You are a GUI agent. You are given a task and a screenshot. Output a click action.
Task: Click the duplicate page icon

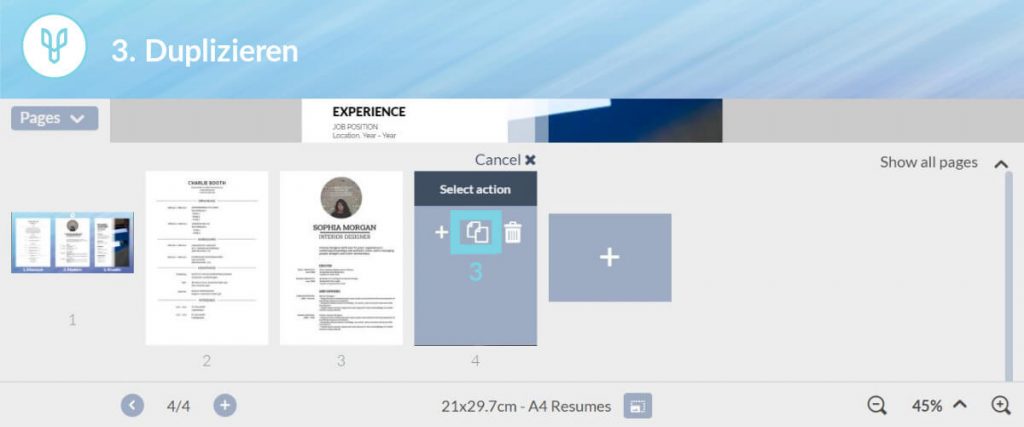coord(477,232)
